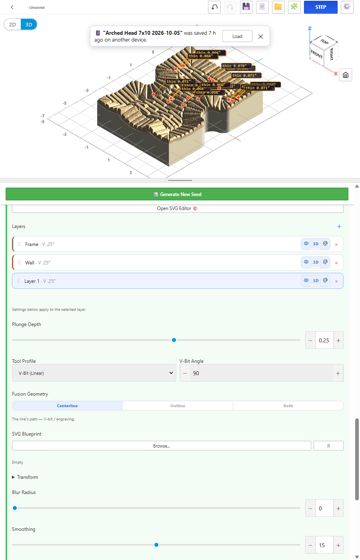Click the green puzzle piece icon

point(294,7)
